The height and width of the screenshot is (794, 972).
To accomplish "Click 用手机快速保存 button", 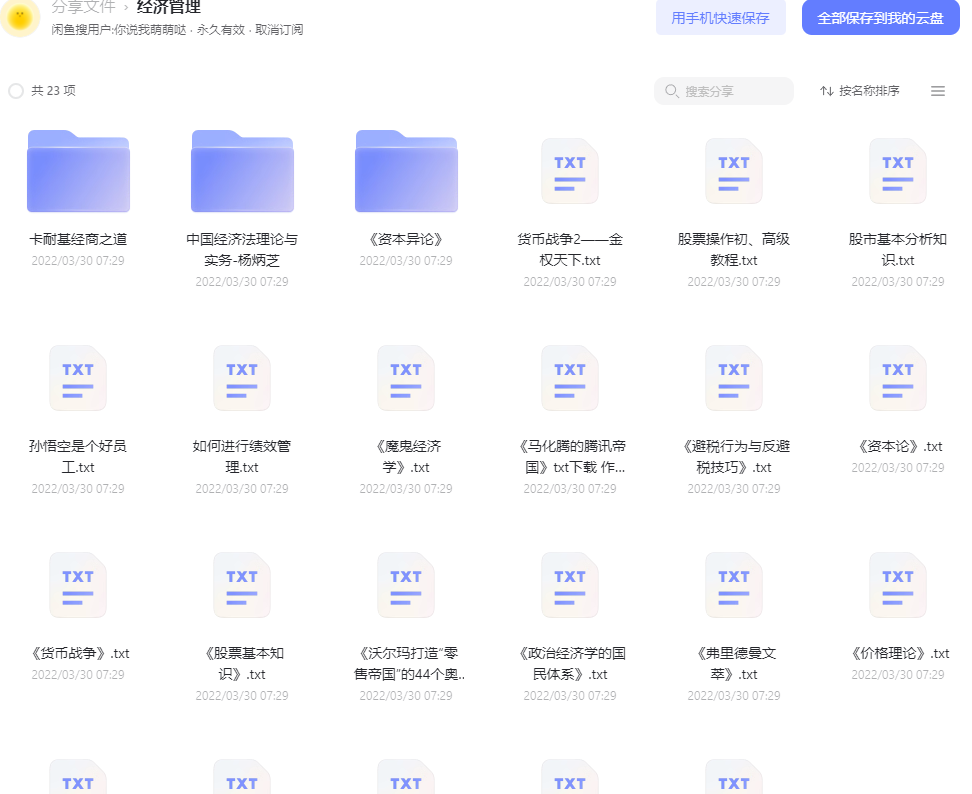I will 721,17.
